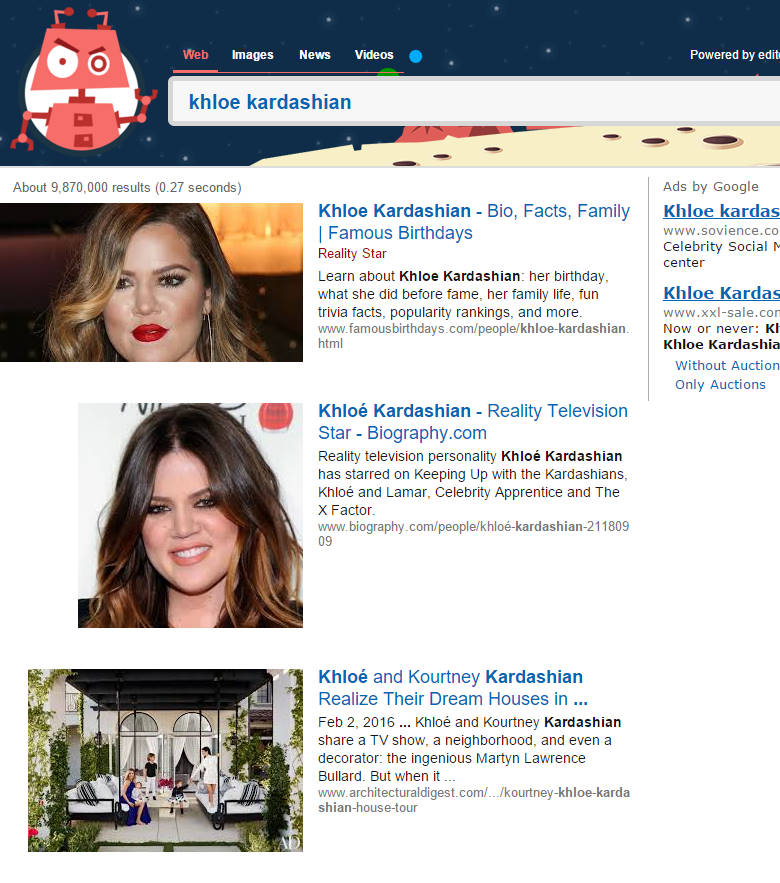This screenshot has height=883, width=780.
Task: Click the red robot mascot logo
Action: pos(82,80)
